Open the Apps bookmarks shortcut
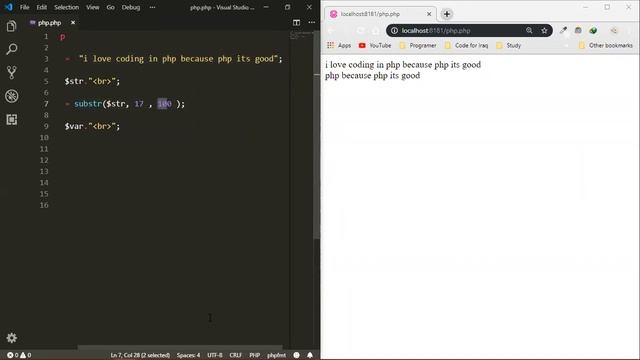This screenshot has height=360, width=640. (x=339, y=45)
